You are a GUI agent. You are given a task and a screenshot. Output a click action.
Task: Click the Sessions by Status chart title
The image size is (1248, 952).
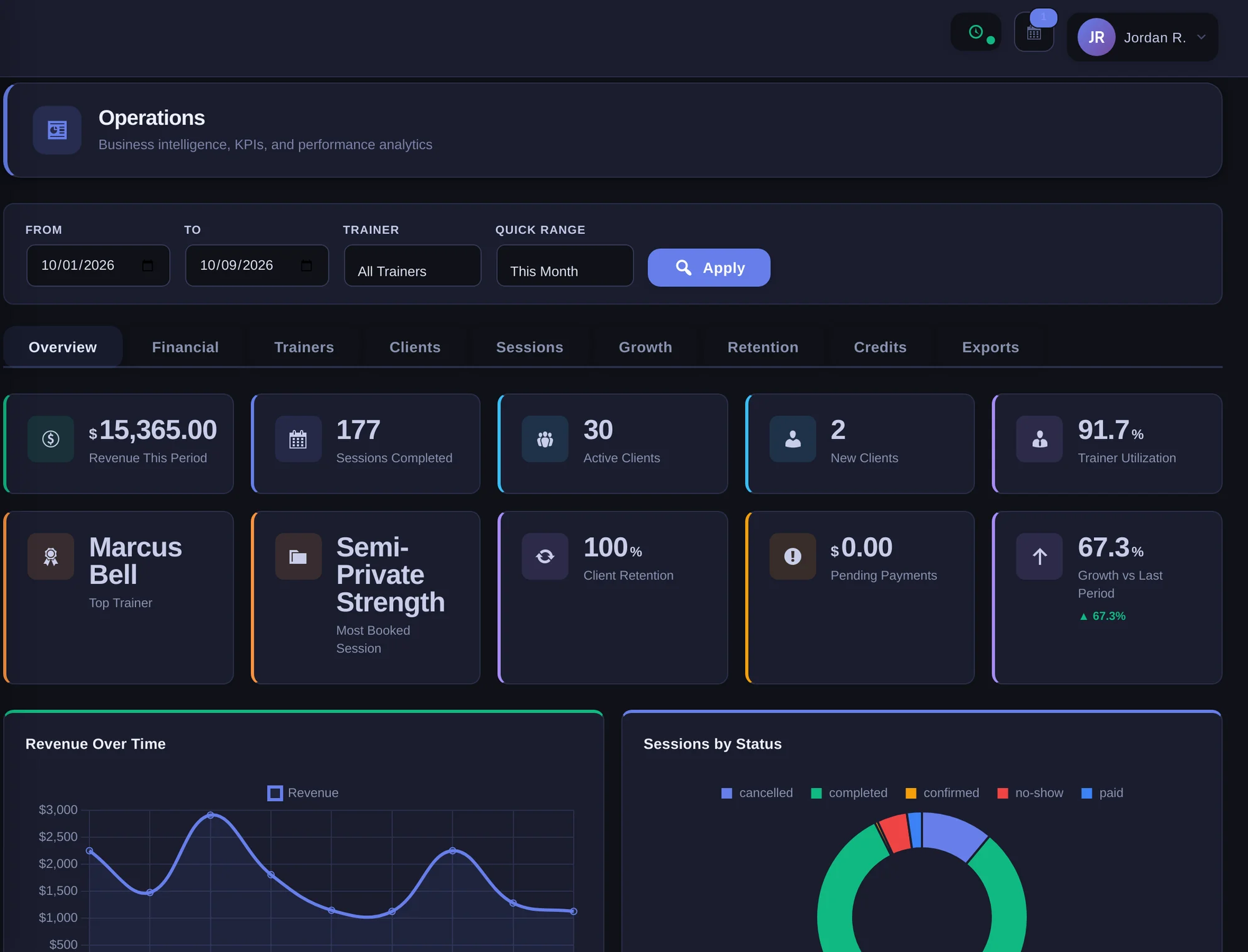coord(713,744)
